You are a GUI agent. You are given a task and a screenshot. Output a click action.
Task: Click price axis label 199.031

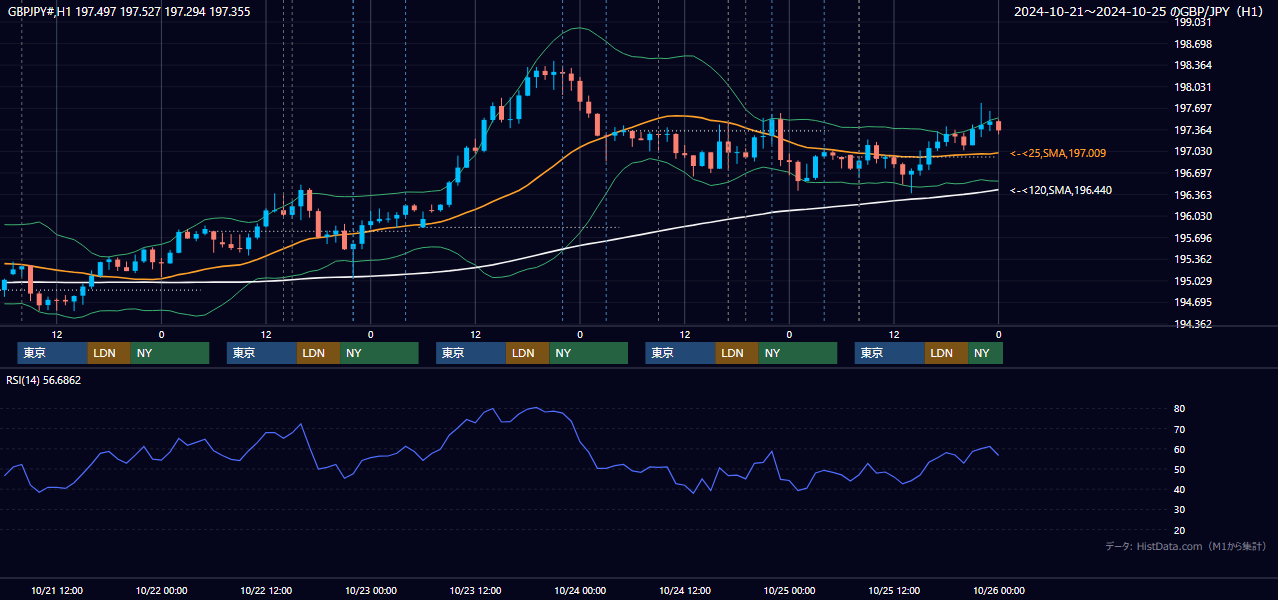point(1193,22)
